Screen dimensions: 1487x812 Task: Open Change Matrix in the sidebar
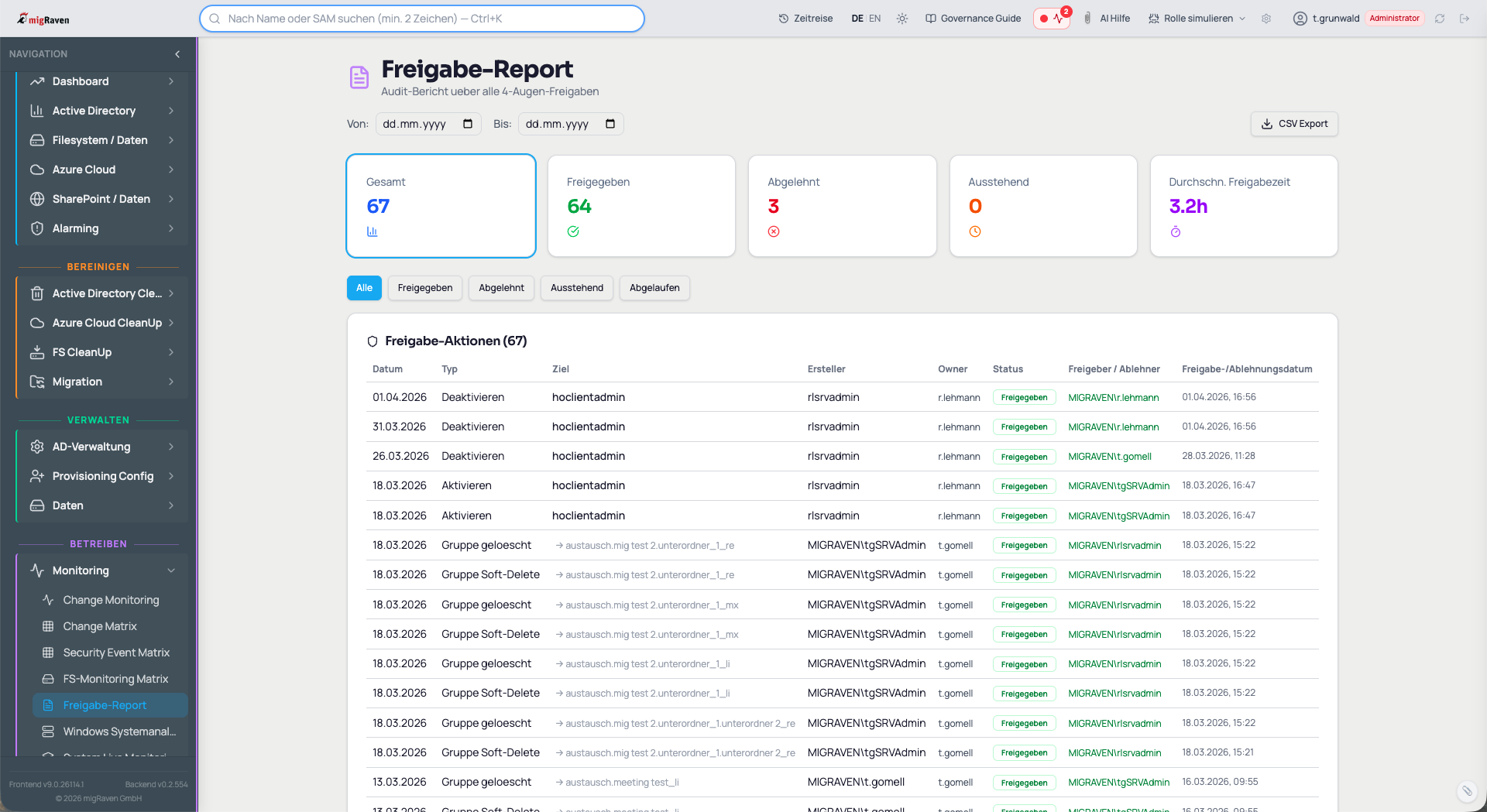pyautogui.click(x=100, y=626)
